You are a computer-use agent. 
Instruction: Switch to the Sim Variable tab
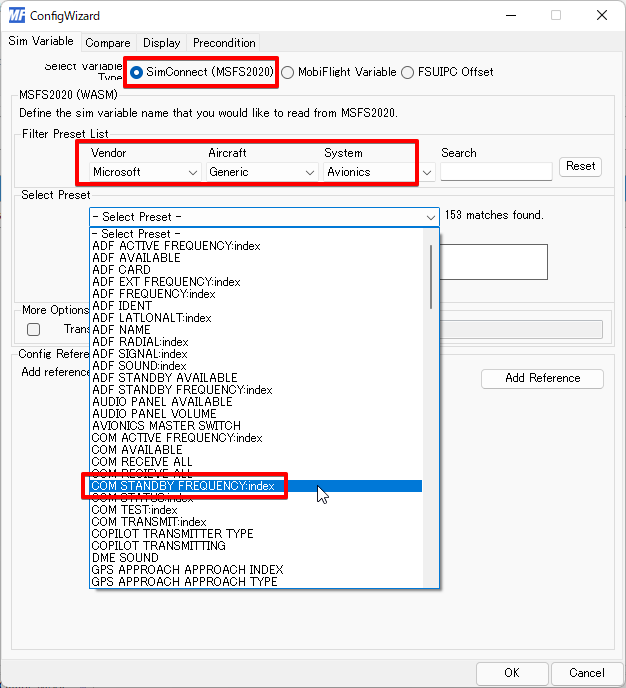click(x=41, y=41)
